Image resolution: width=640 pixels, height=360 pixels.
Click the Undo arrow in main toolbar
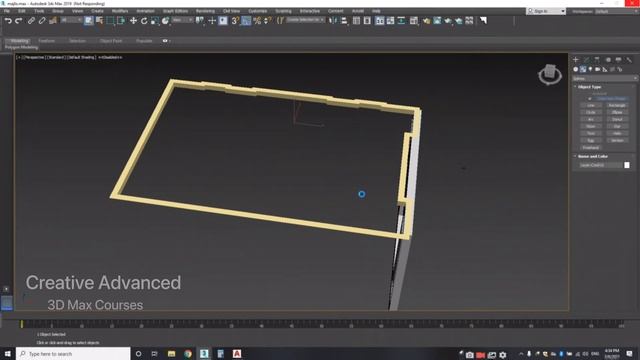coord(8,21)
